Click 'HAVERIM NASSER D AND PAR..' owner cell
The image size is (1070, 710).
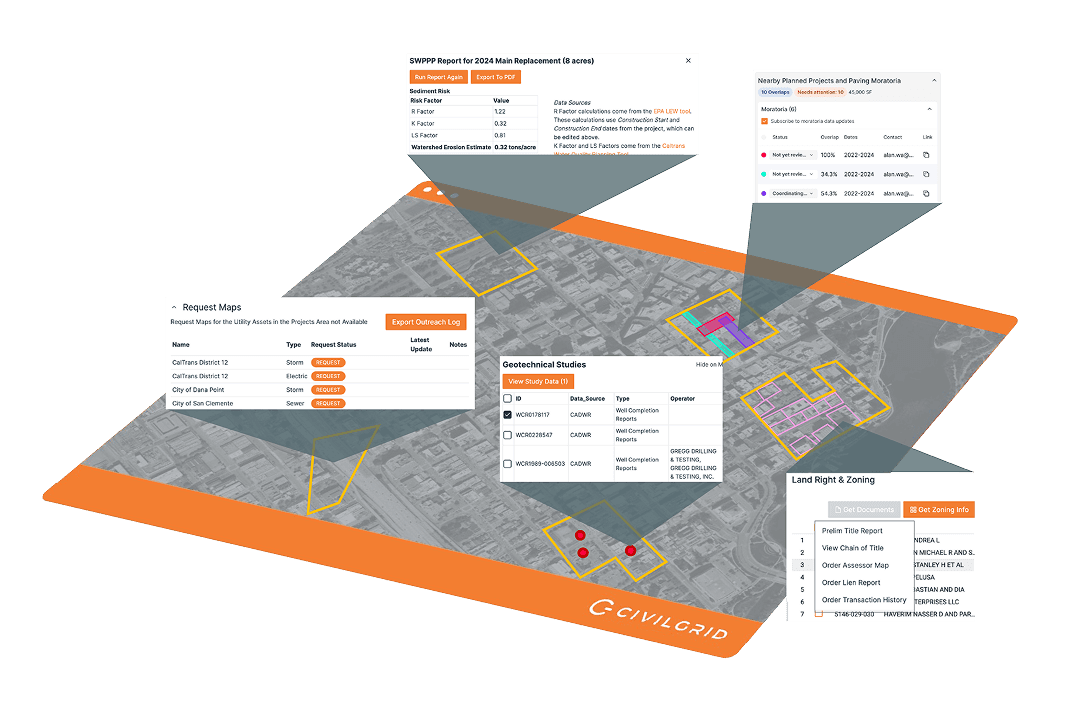click(929, 614)
